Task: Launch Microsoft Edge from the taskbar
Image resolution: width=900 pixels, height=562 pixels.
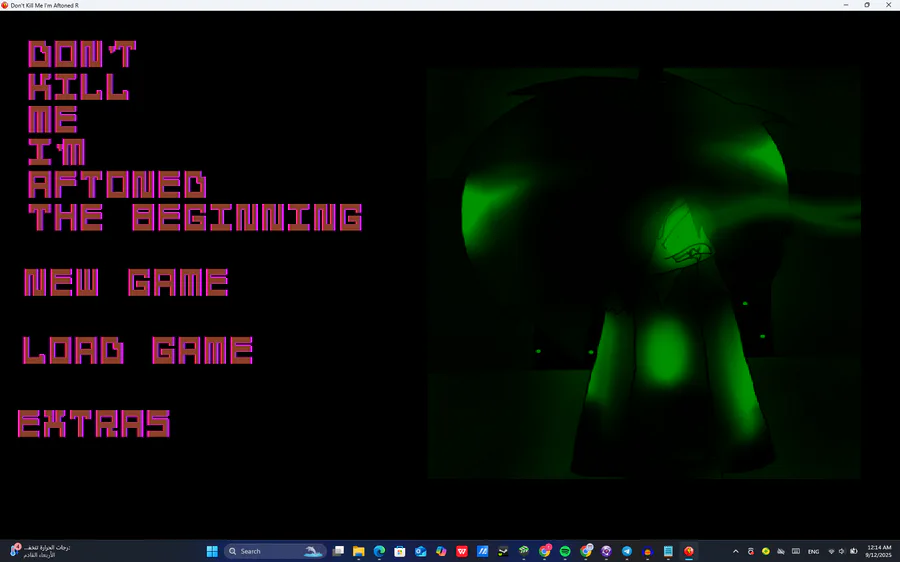Action: [x=379, y=551]
